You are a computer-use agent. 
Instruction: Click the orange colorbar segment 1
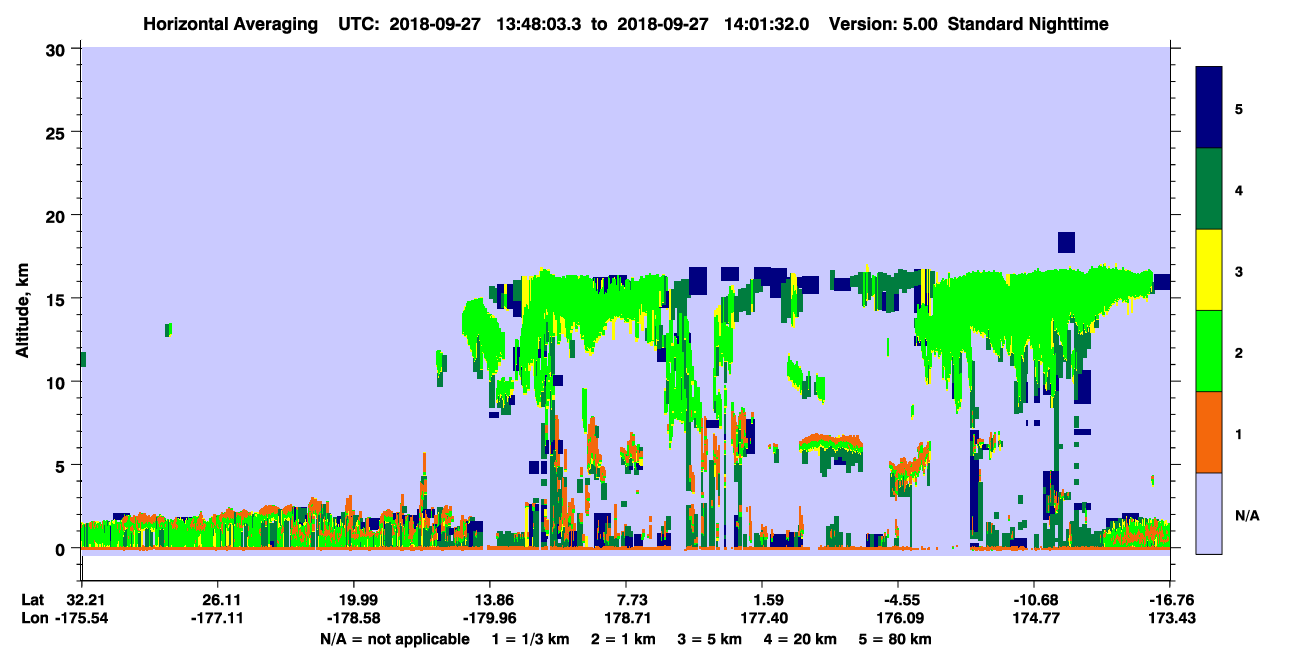point(1209,432)
